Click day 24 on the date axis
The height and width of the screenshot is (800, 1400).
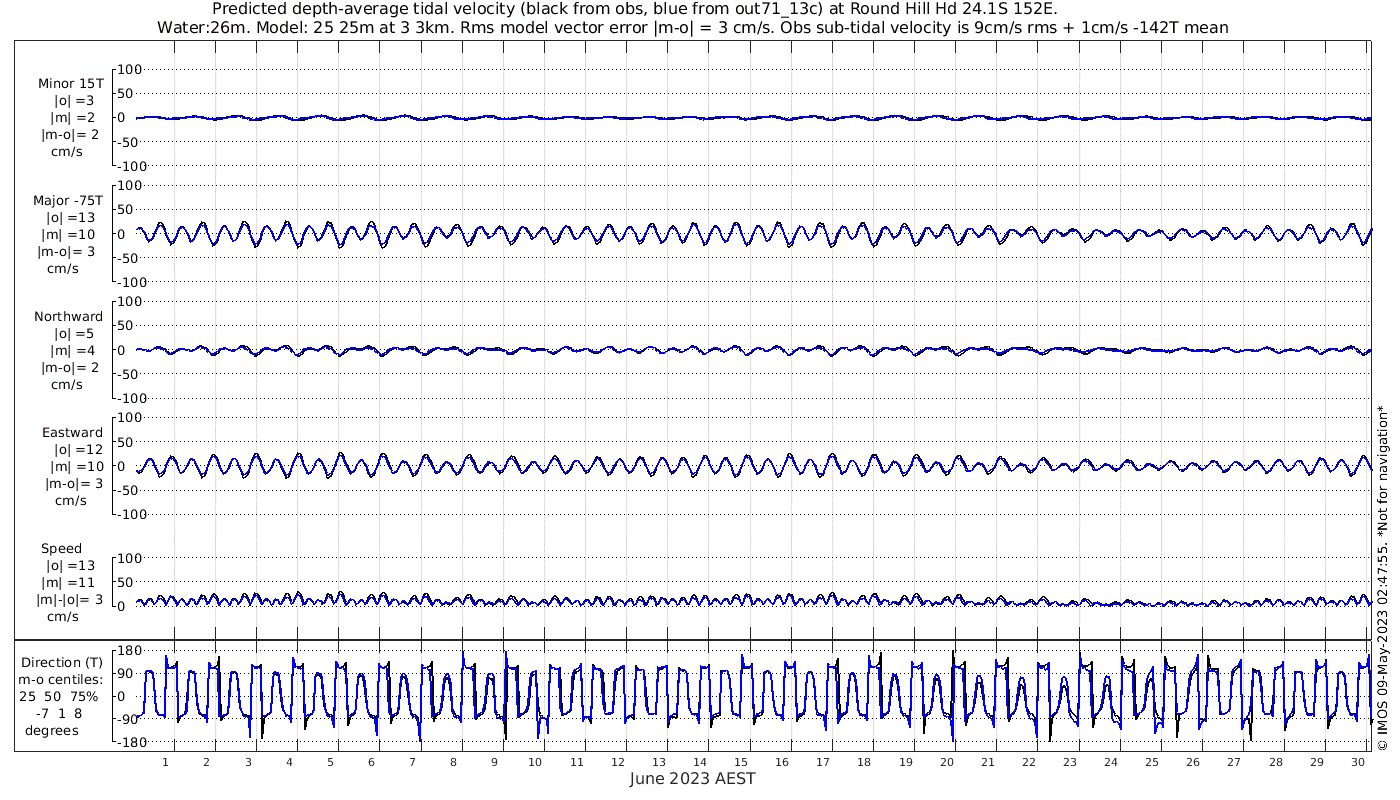1111,762
